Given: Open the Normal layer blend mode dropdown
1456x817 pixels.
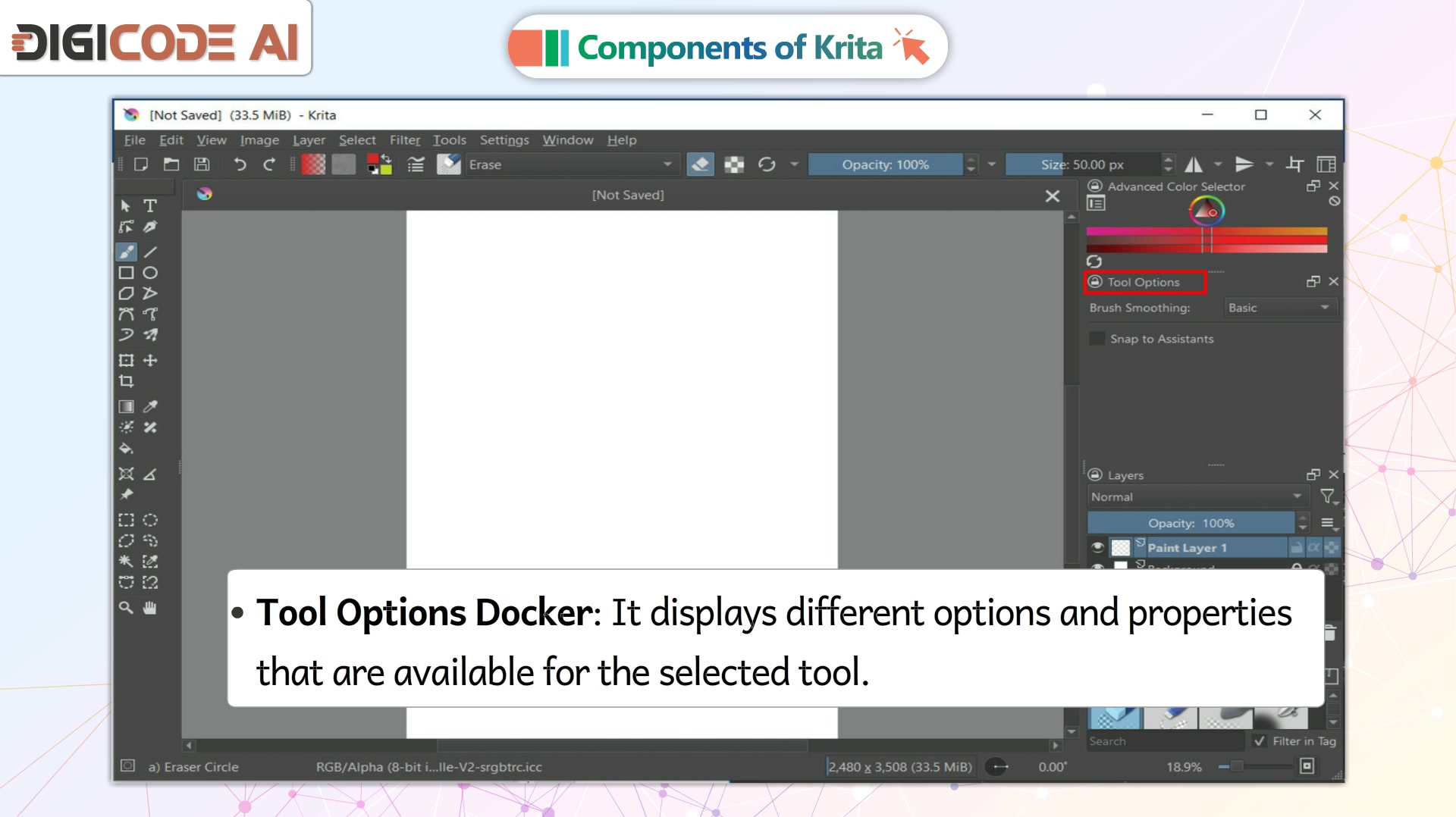Looking at the screenshot, I should point(1197,497).
